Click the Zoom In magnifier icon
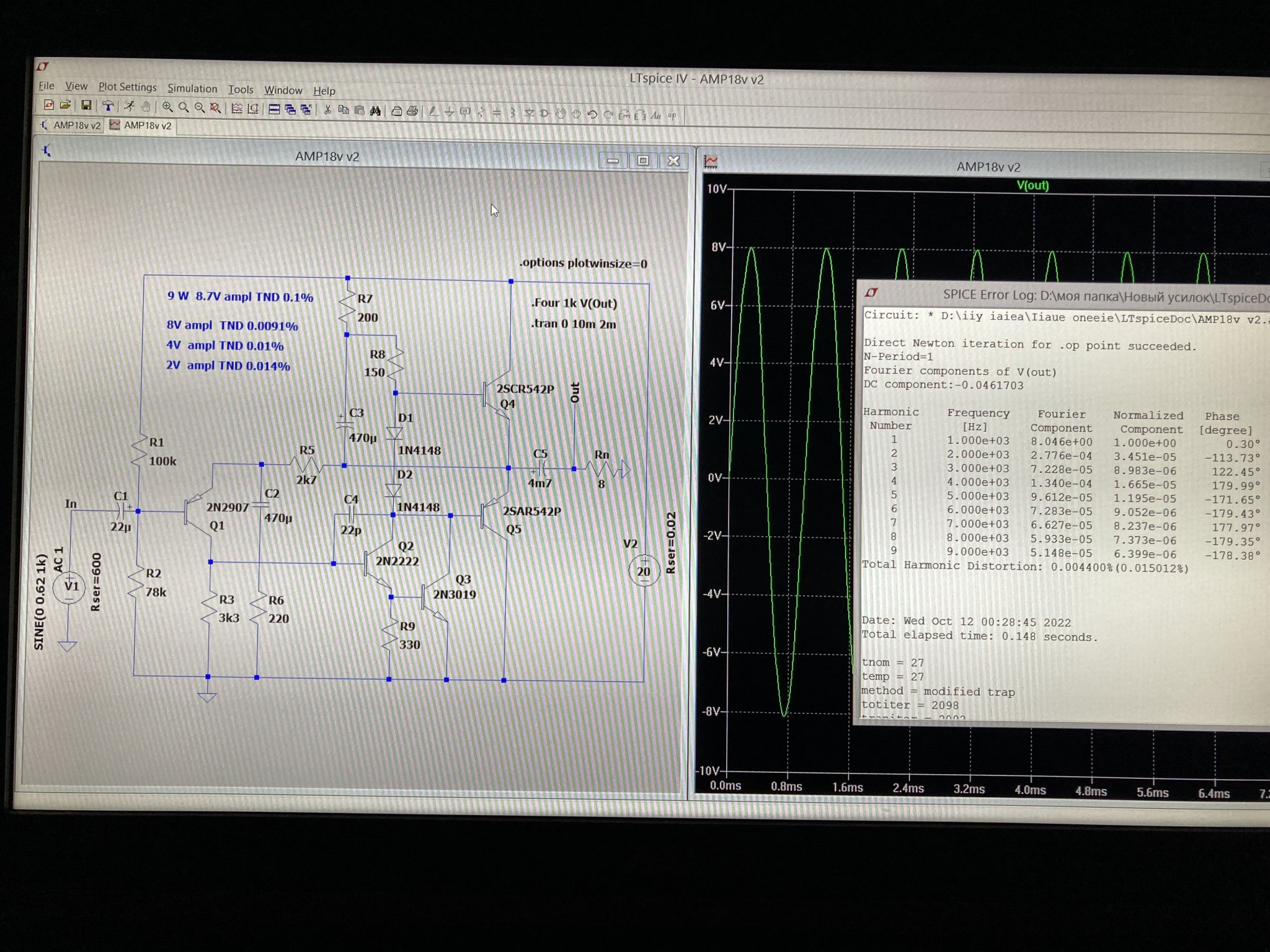The image size is (1270, 952). [167, 107]
